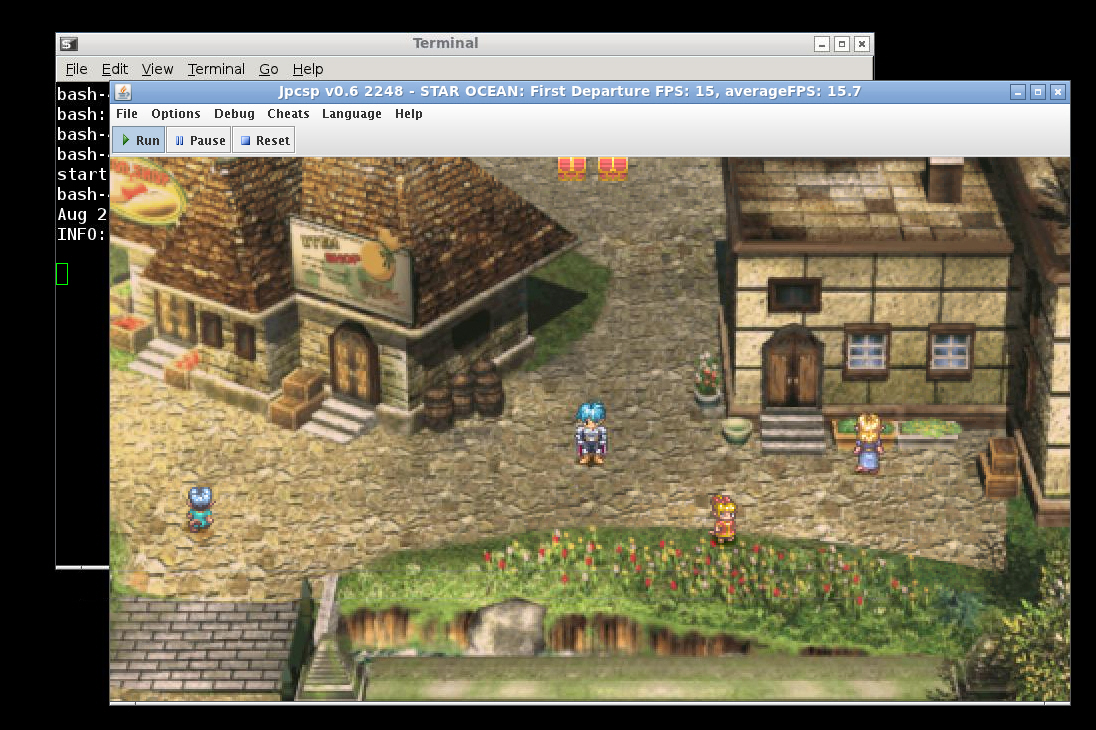This screenshot has height=730, width=1096.
Task: Open the Debug menu
Action: point(234,114)
